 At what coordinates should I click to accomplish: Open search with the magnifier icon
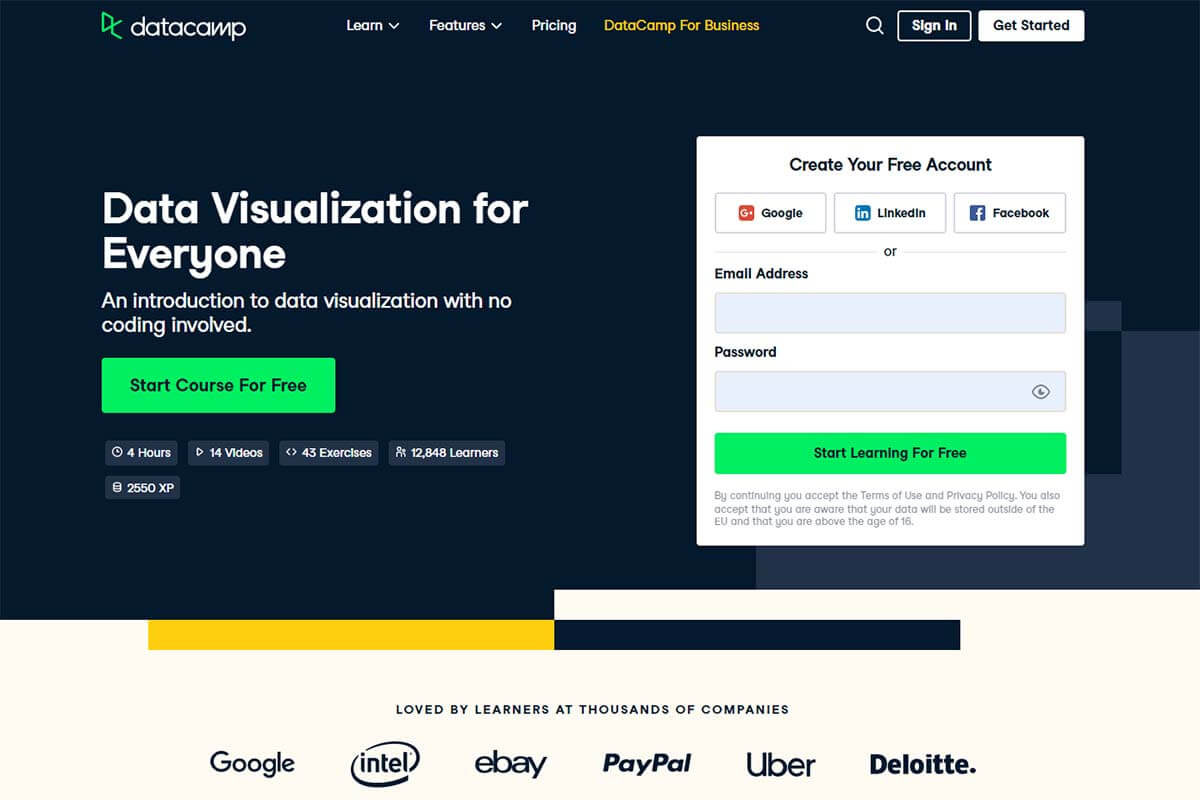pyautogui.click(x=875, y=26)
